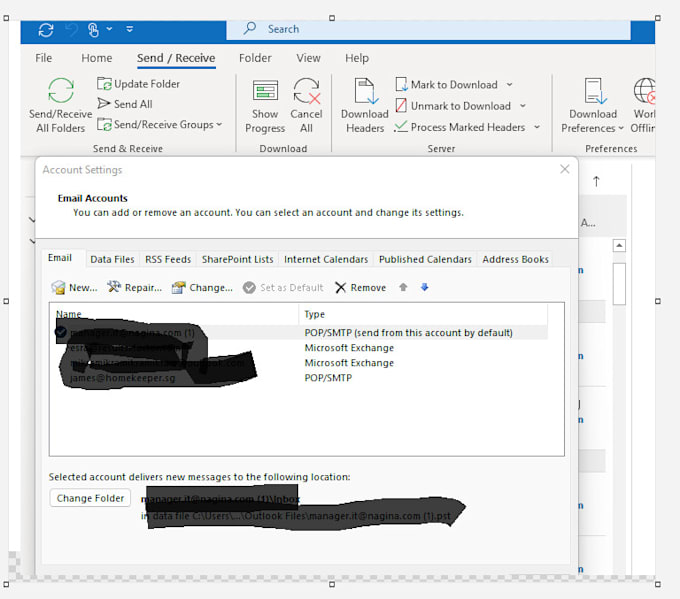Open Customize Quick Access Toolbar dropdown
Image resolution: width=680 pixels, height=599 pixels.
pyautogui.click(x=129, y=29)
